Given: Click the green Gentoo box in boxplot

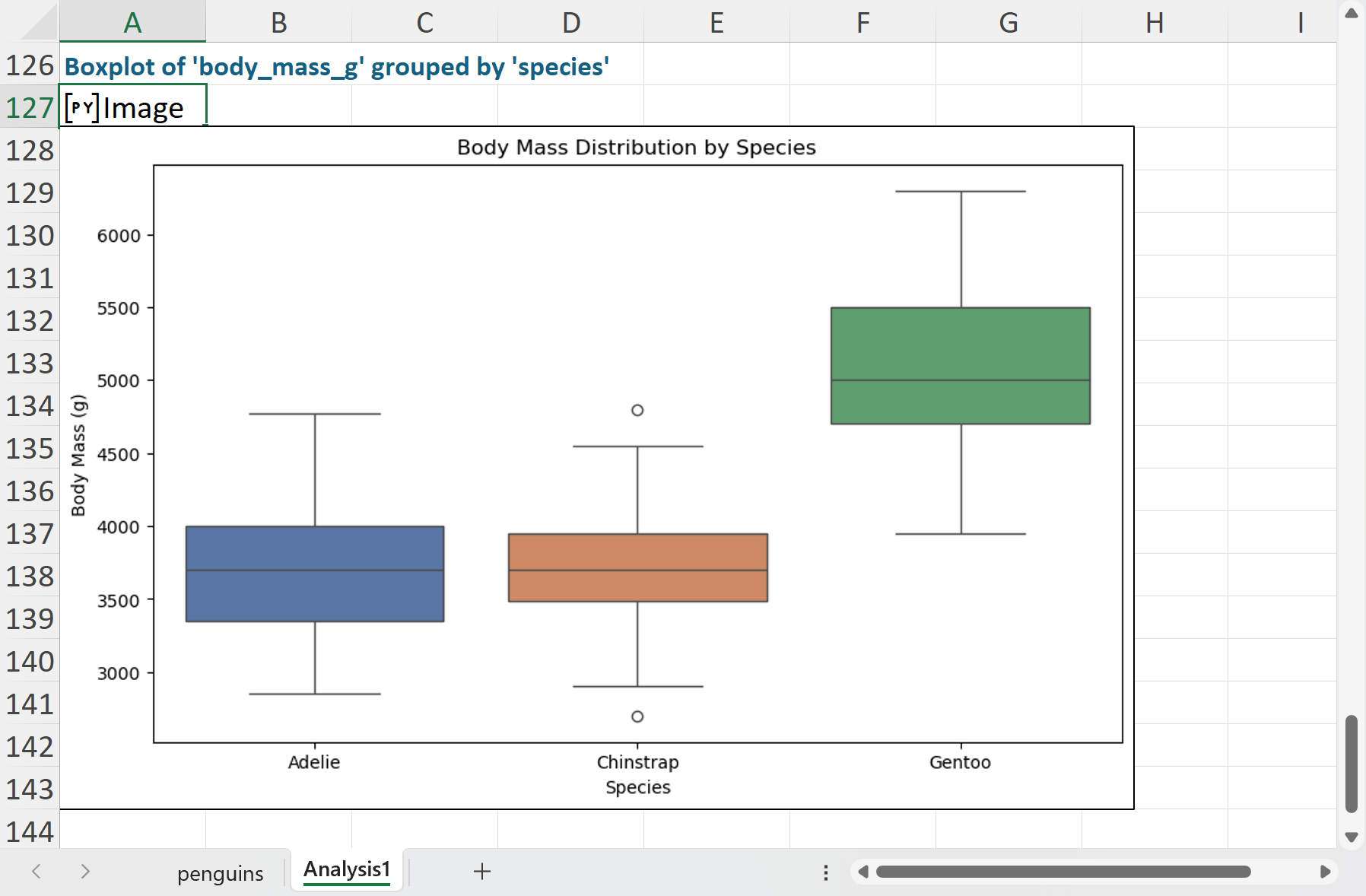Looking at the screenshot, I should (961, 365).
